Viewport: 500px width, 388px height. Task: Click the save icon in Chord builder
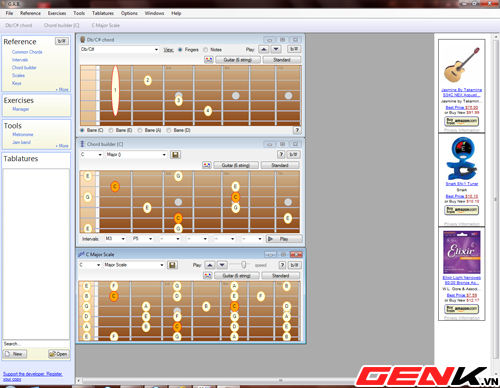click(x=175, y=155)
